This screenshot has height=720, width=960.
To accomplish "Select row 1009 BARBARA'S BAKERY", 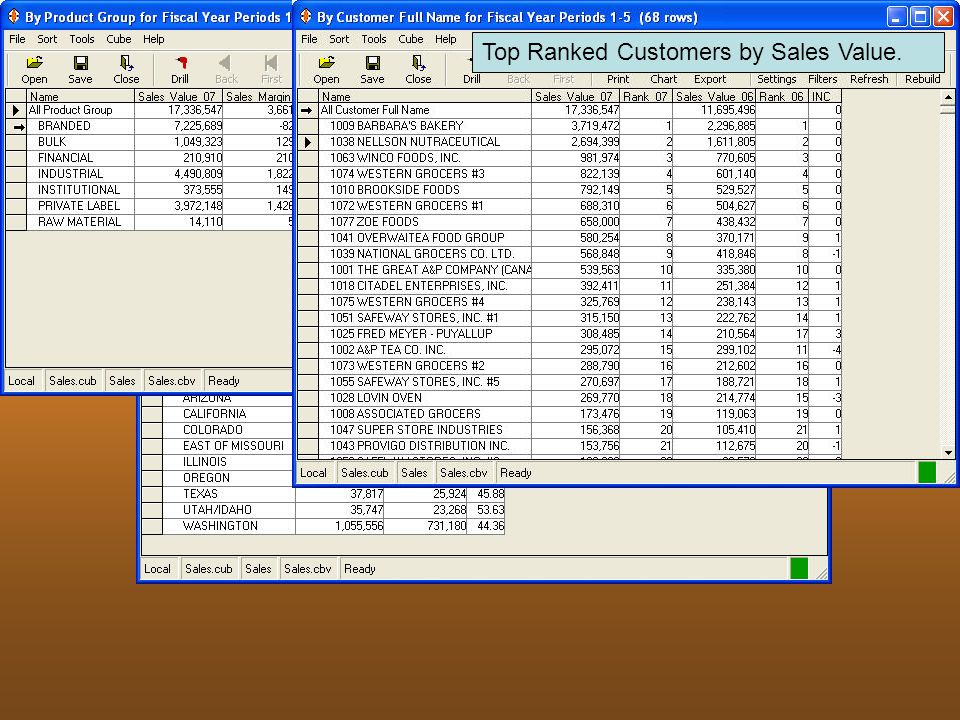I will pyautogui.click(x=569, y=126).
